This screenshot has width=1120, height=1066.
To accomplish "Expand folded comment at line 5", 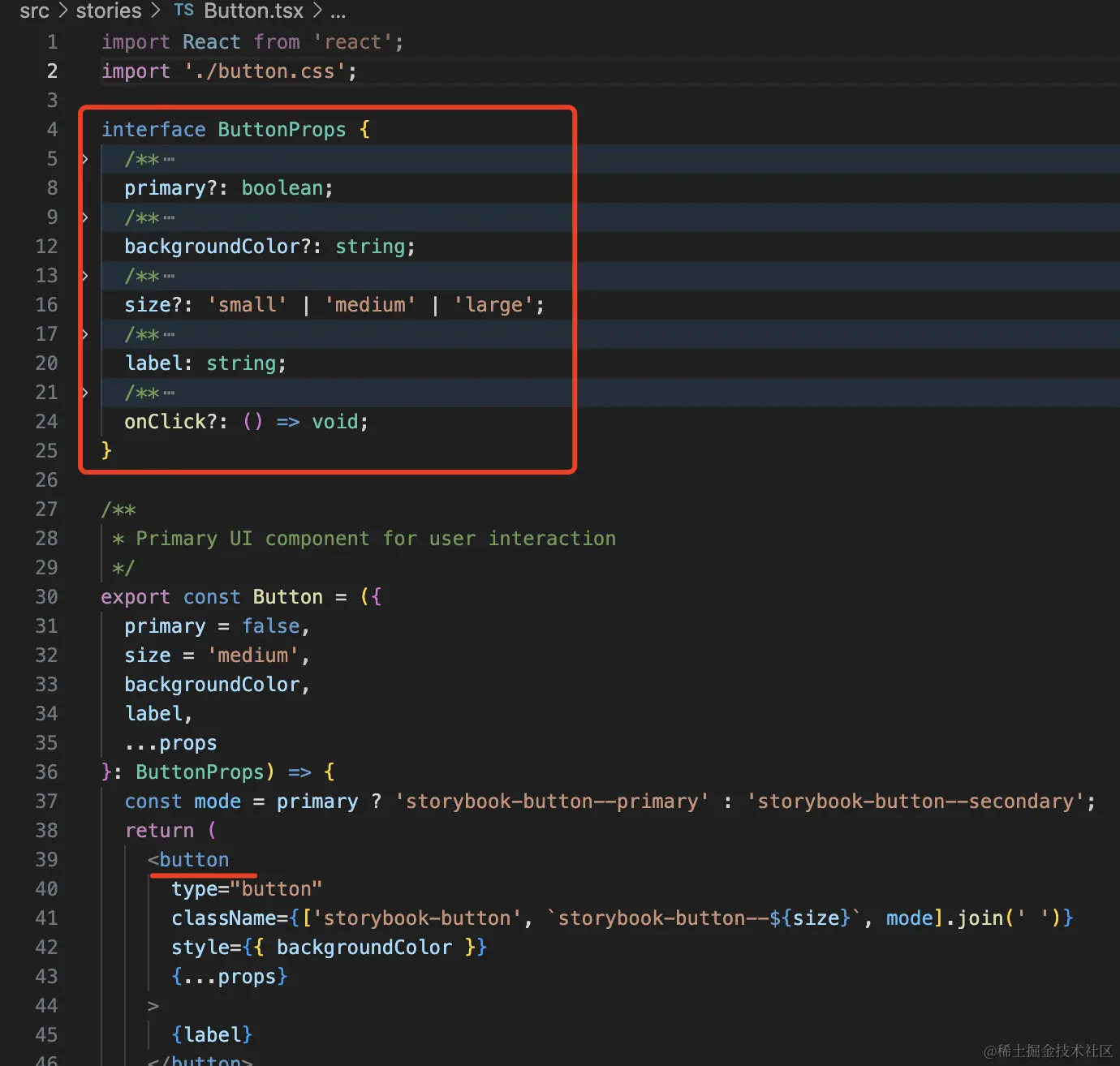I will point(84,159).
